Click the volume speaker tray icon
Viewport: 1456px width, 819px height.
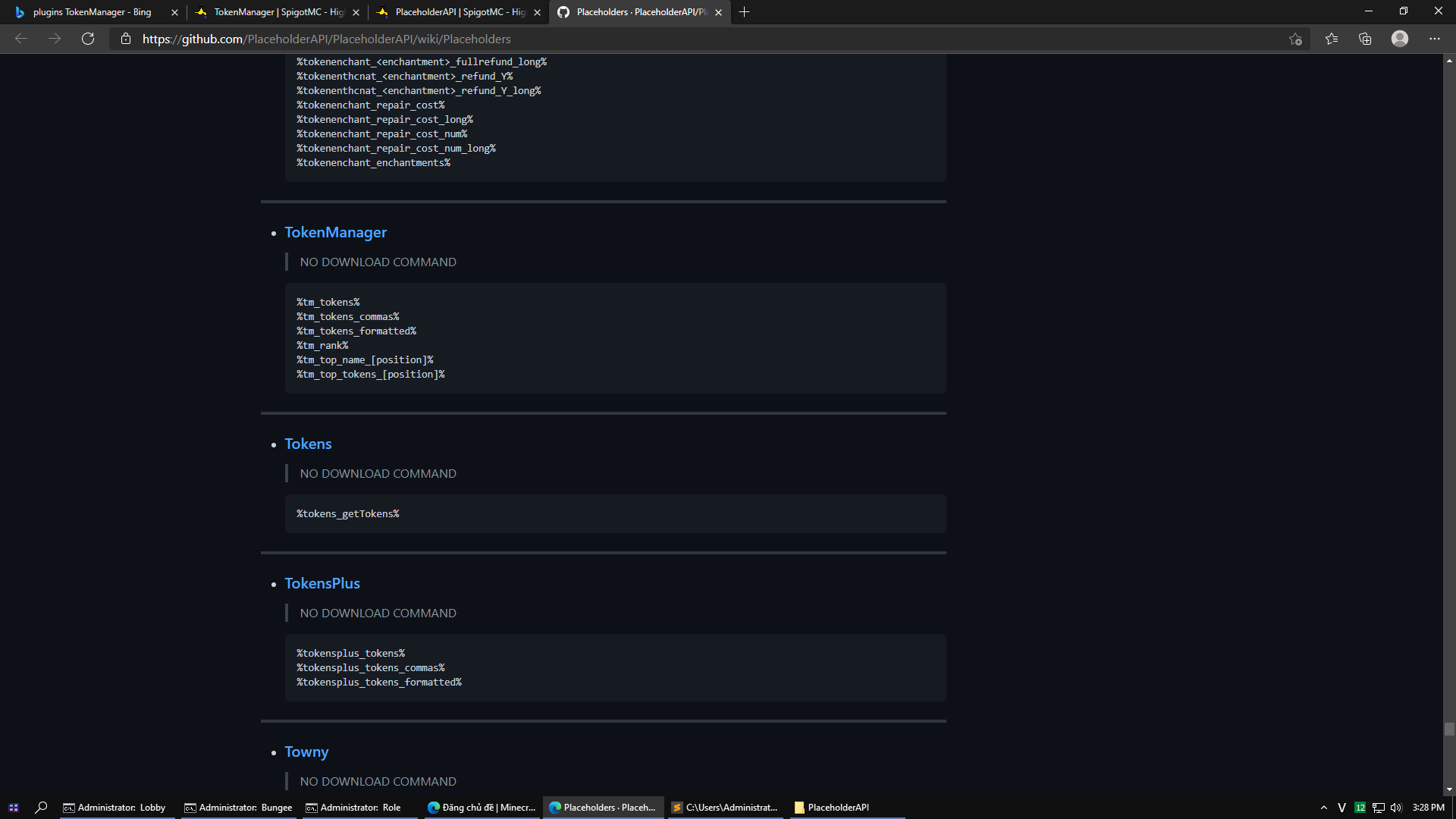tap(1396, 808)
